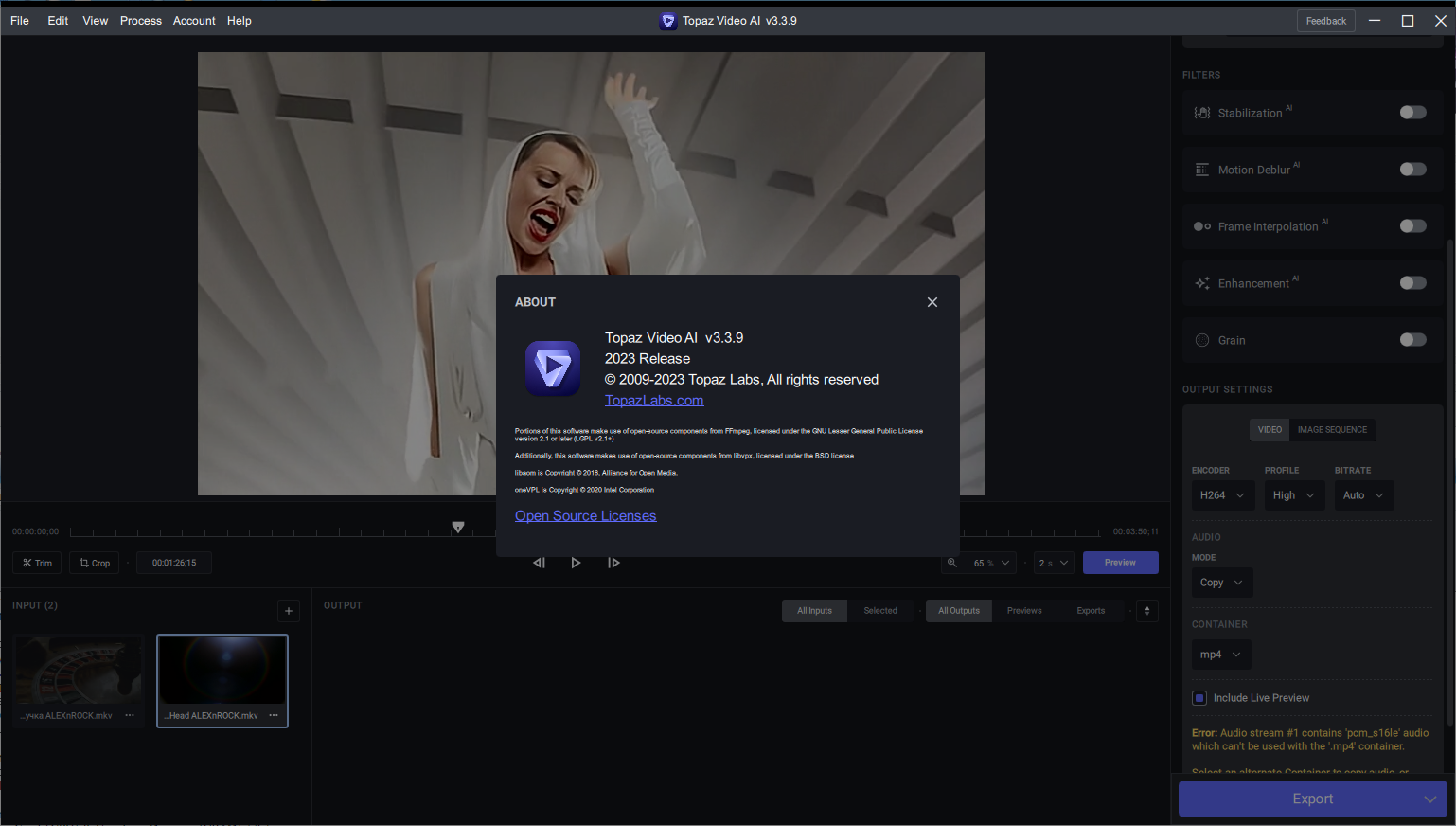The height and width of the screenshot is (826, 1456).
Task: Open the Open Source Licenses link
Action: tap(585, 515)
